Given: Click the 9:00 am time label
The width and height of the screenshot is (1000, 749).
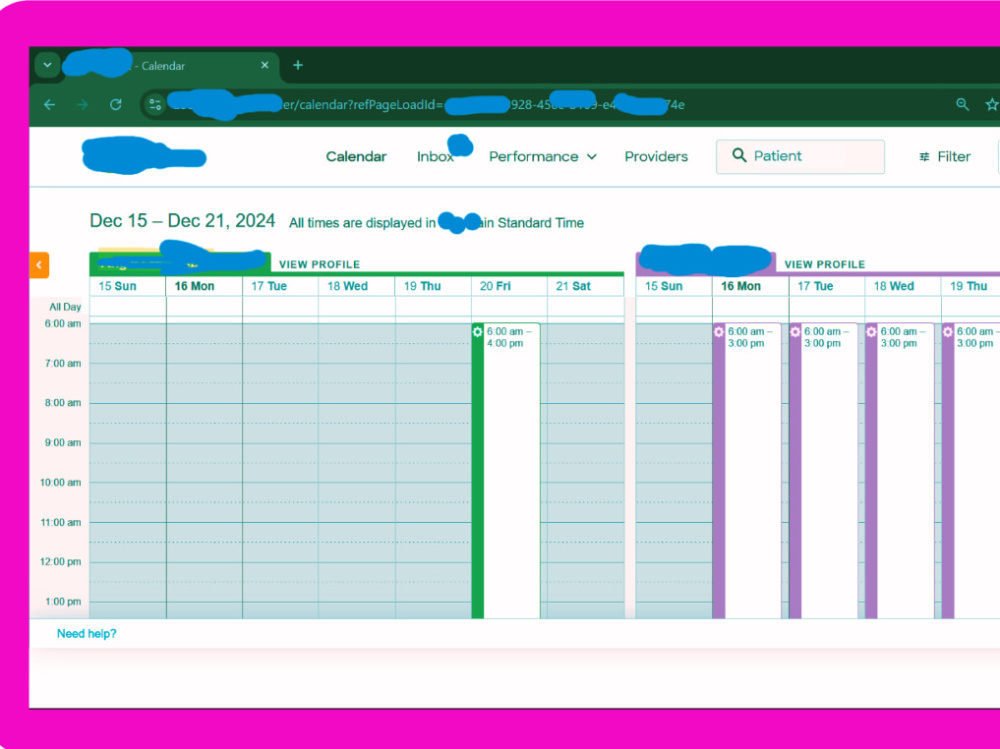Looking at the screenshot, I should point(62,443).
